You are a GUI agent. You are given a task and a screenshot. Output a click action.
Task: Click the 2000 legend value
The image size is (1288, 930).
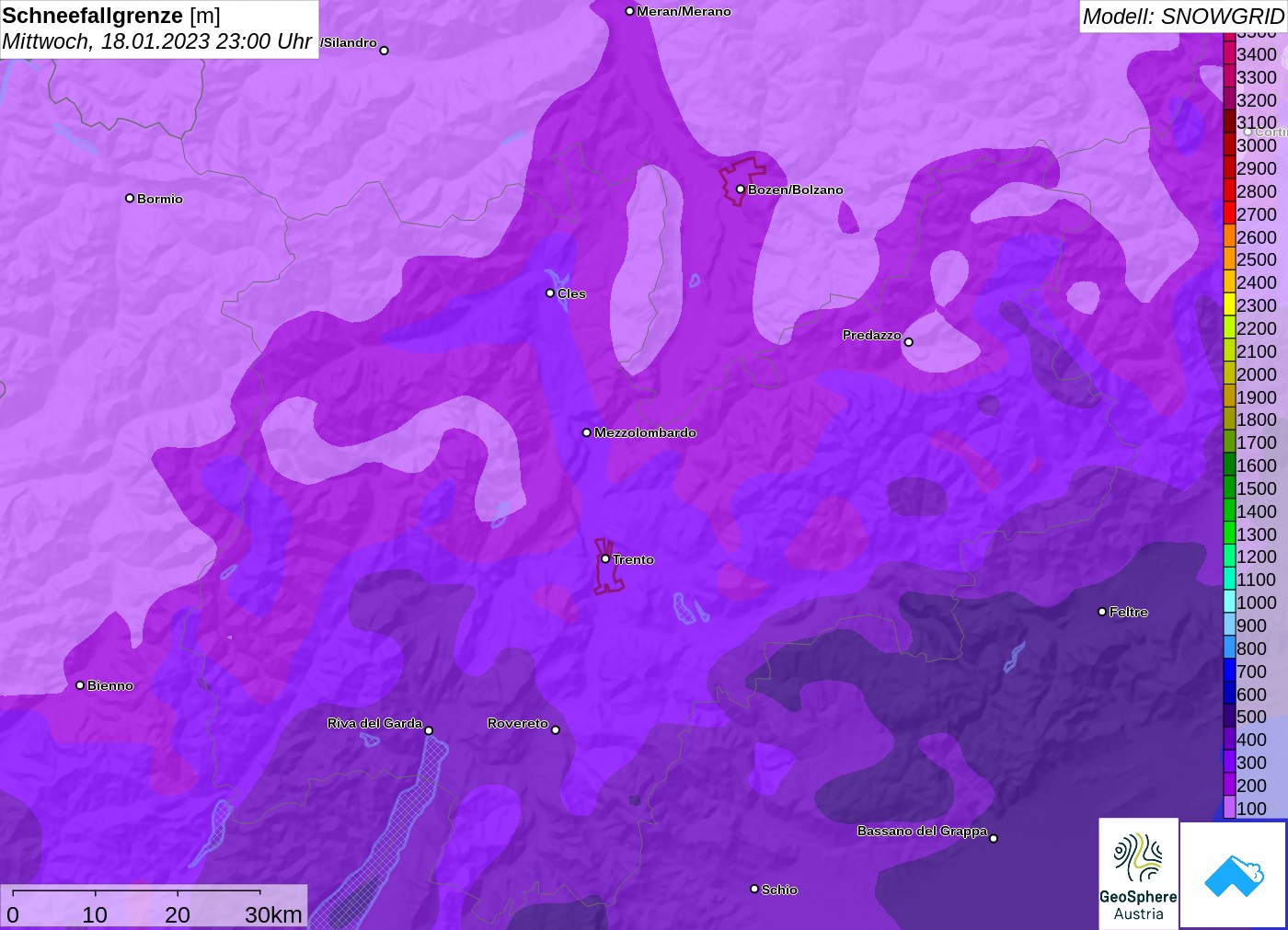coord(1257,374)
